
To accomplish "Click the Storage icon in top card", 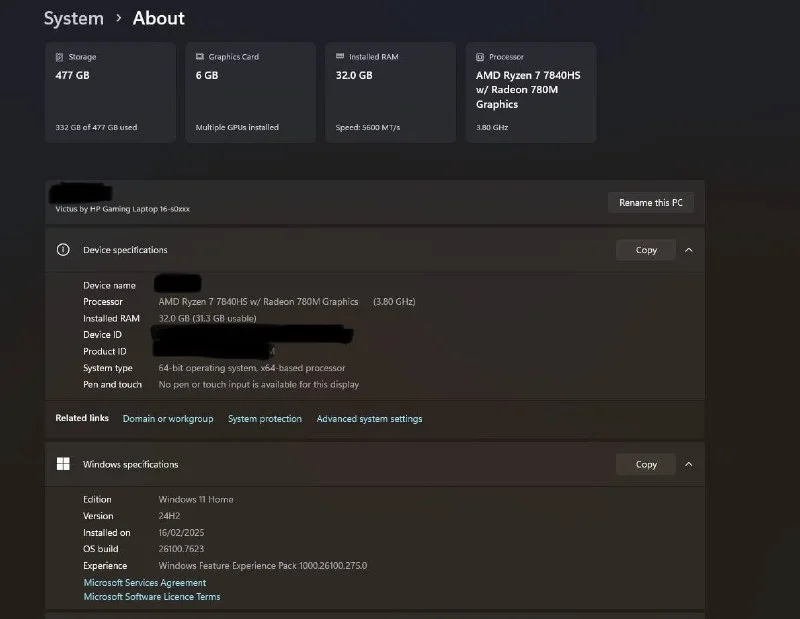I will pos(59,58).
